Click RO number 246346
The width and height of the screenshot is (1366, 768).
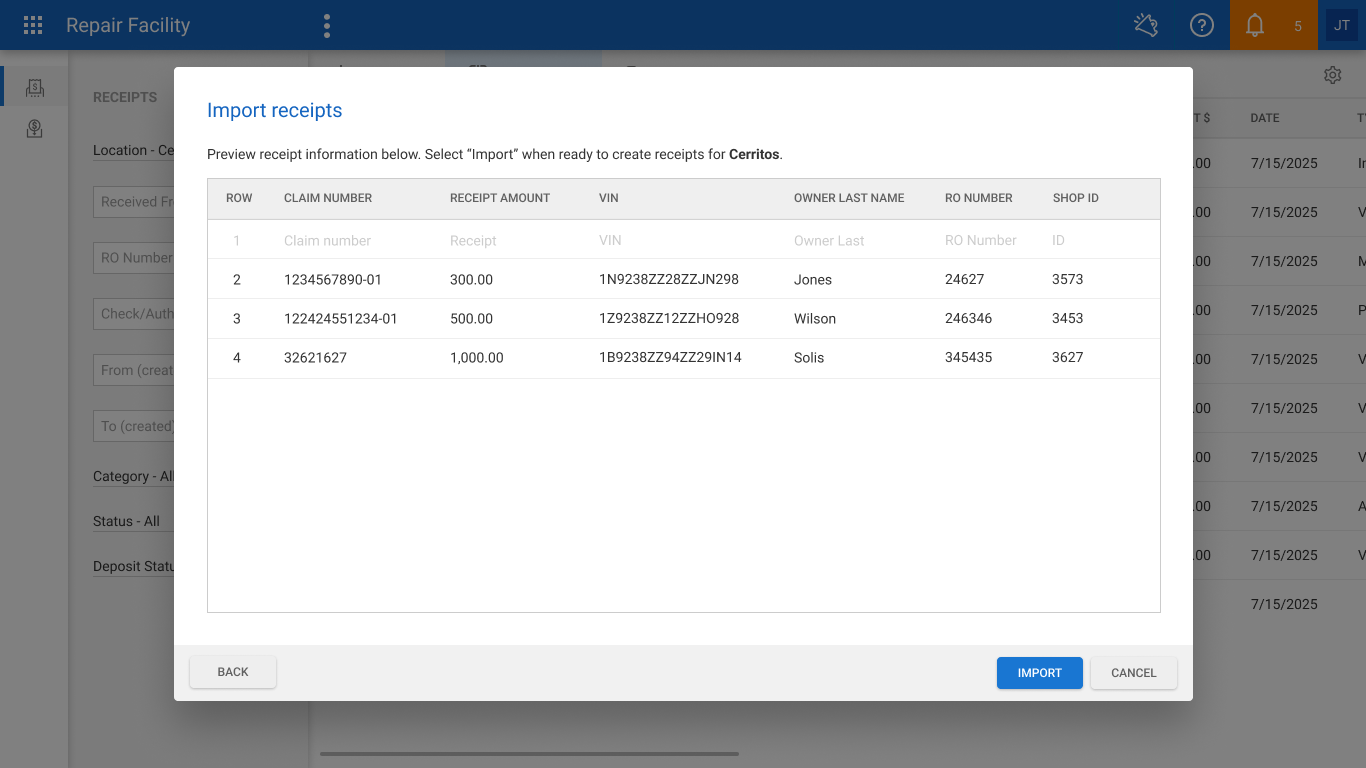[969, 318]
